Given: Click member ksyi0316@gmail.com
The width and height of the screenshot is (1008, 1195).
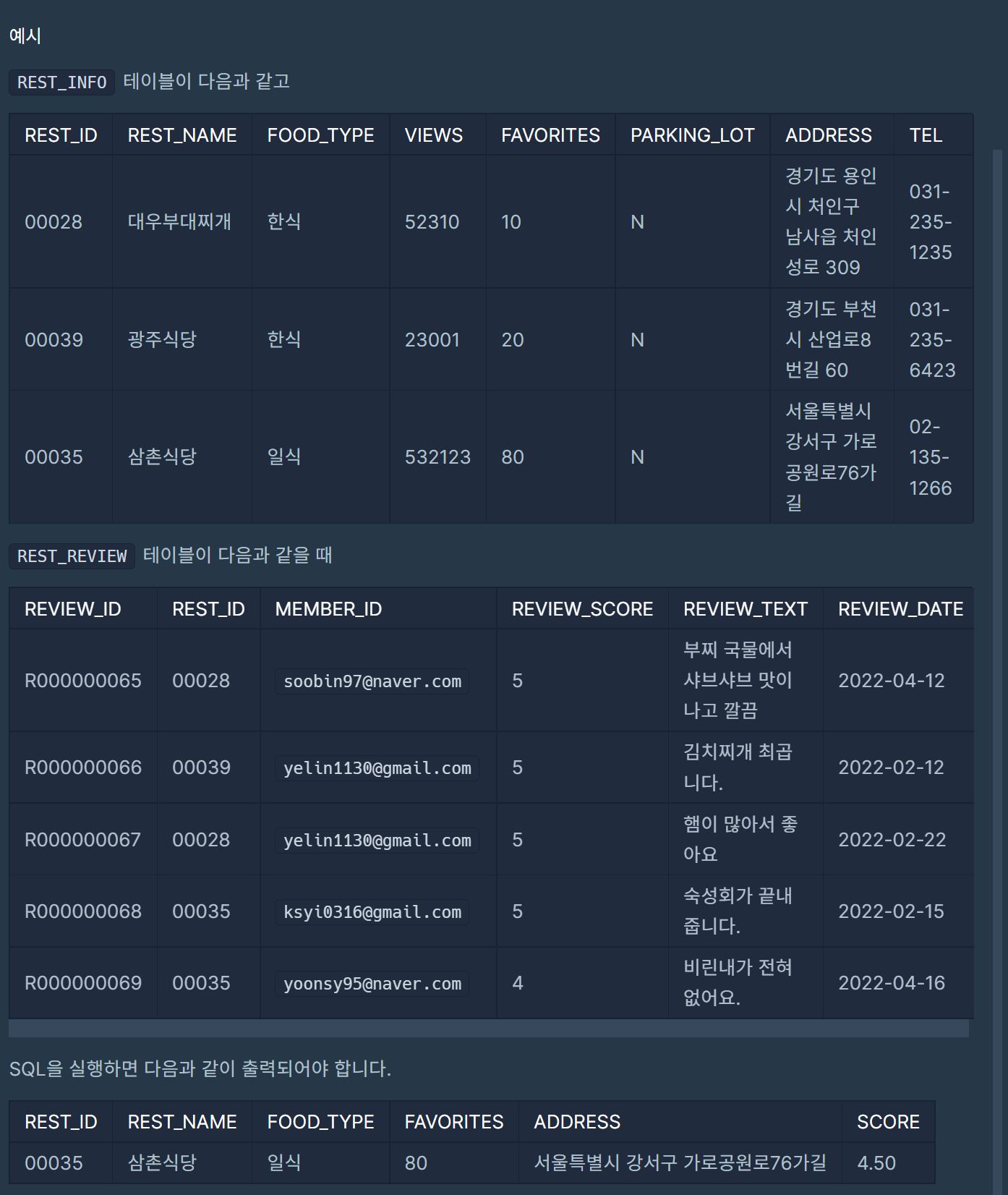Looking at the screenshot, I should click(x=372, y=912).
